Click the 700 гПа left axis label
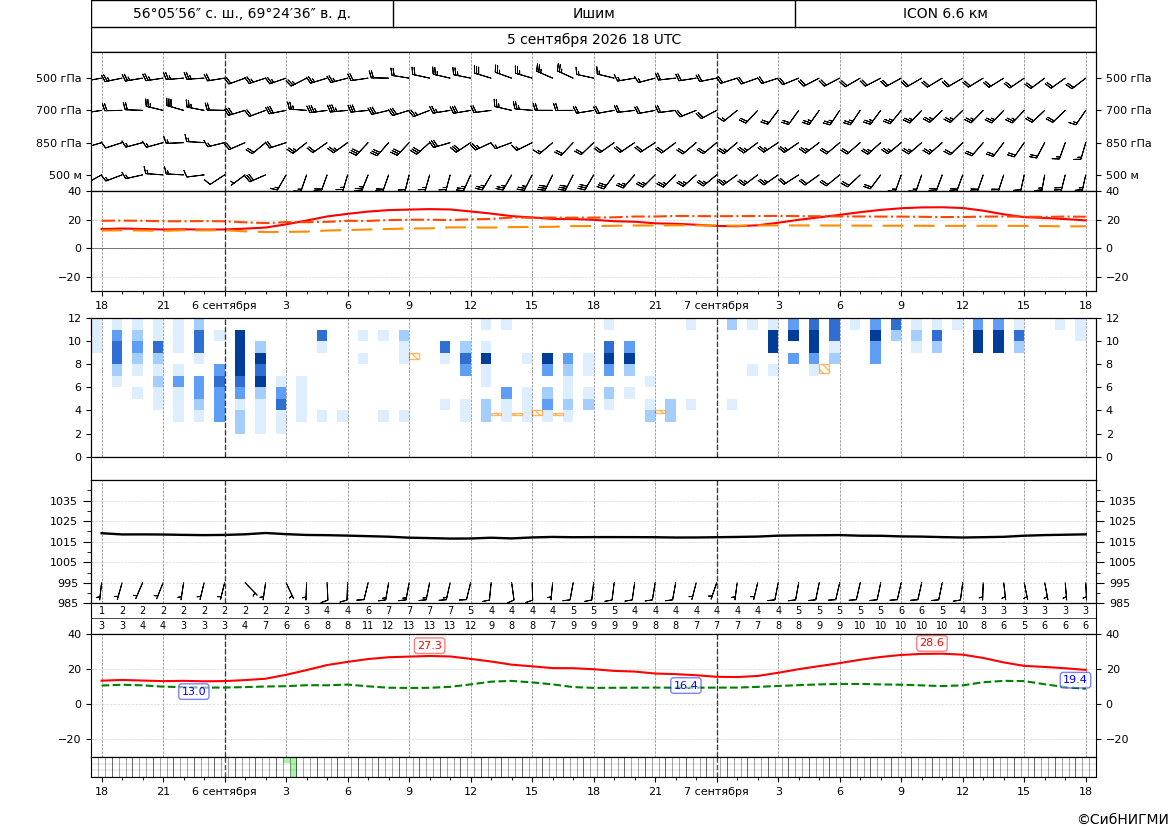 tap(59, 110)
